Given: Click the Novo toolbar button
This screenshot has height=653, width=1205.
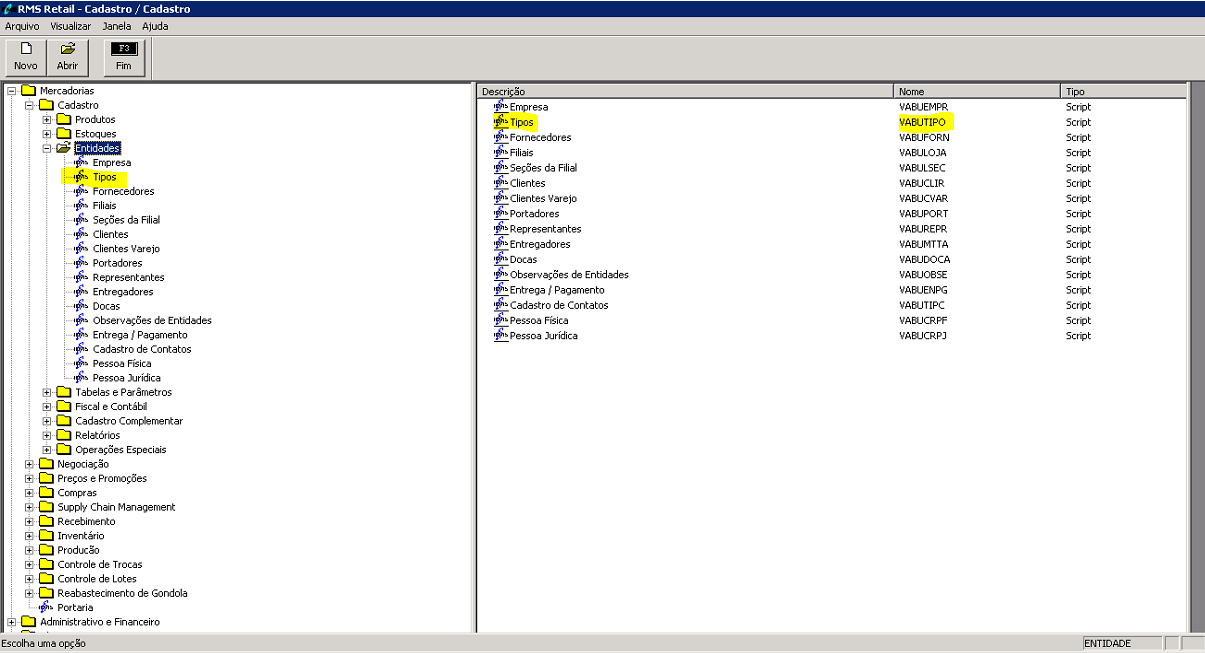Looking at the screenshot, I should tap(26, 57).
